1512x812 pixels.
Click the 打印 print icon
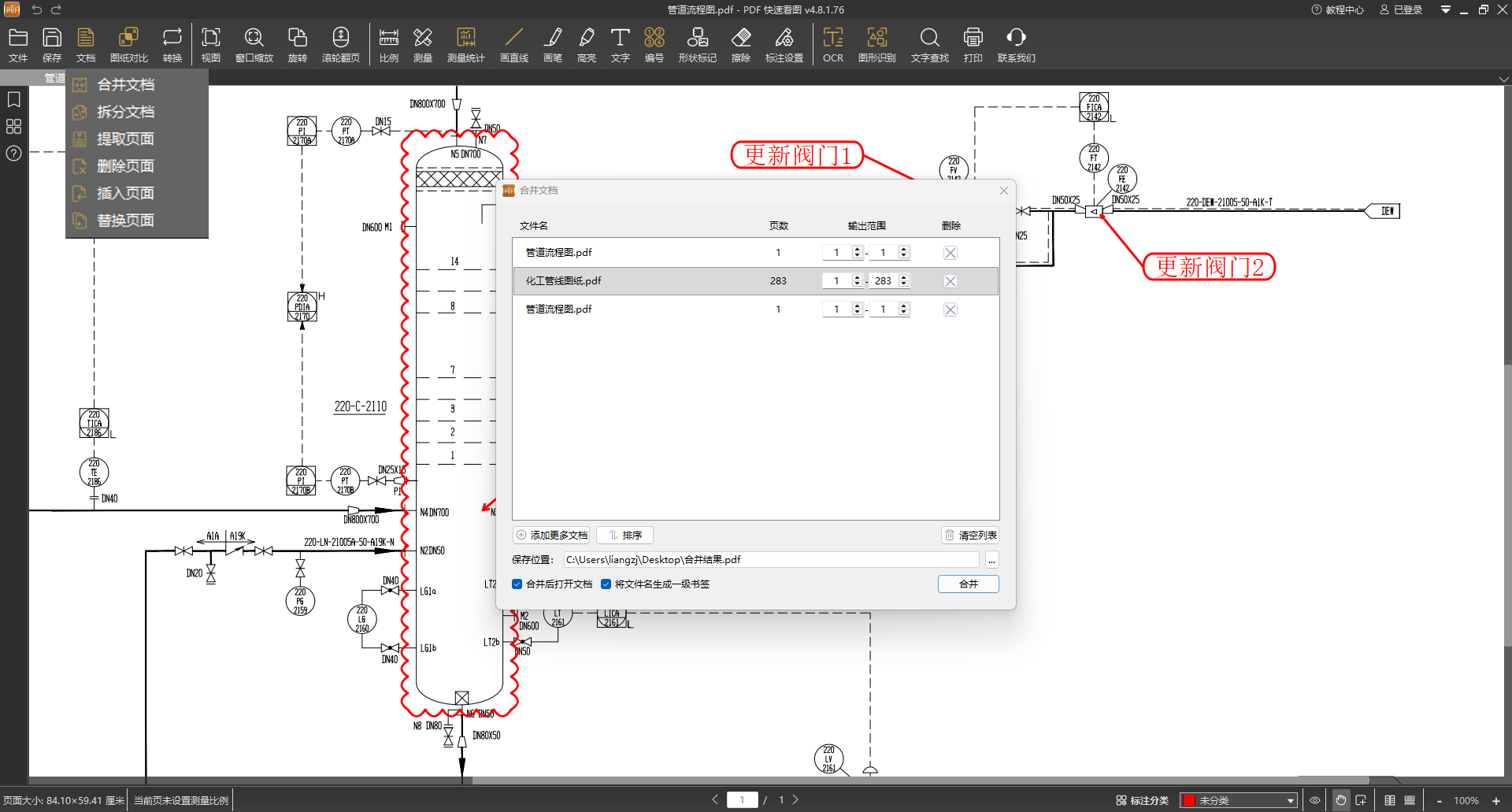point(973,45)
